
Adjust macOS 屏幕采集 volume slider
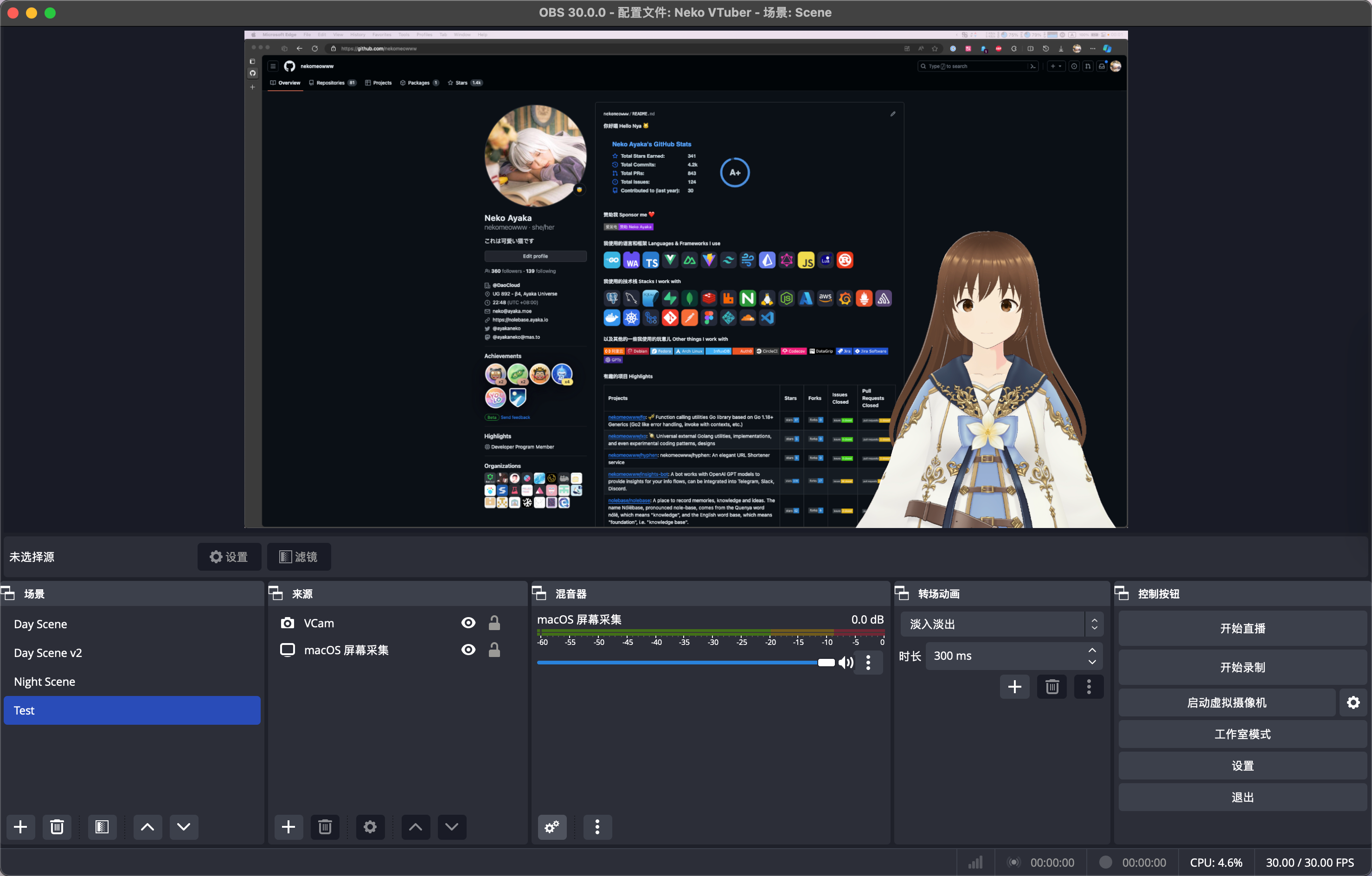(826, 662)
